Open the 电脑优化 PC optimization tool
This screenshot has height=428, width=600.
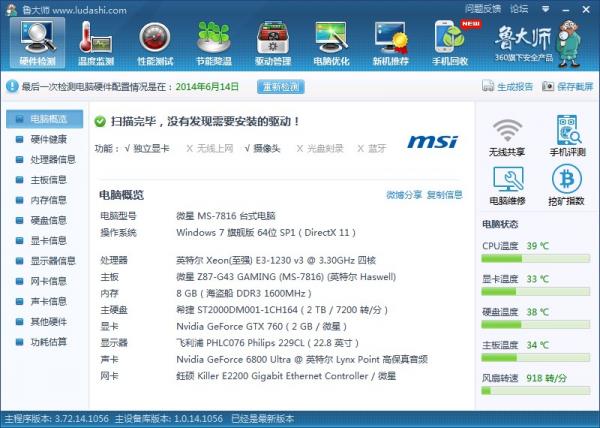pyautogui.click(x=331, y=43)
